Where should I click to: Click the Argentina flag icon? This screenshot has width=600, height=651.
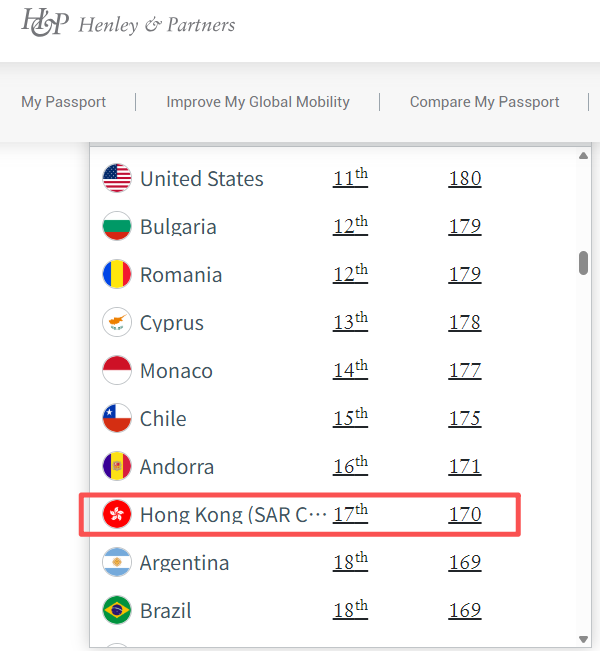coord(117,563)
